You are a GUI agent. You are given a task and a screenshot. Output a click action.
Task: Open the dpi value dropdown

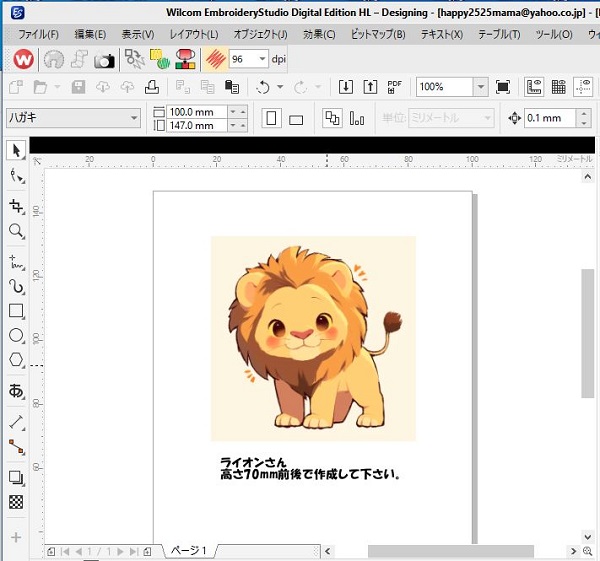coord(262,59)
